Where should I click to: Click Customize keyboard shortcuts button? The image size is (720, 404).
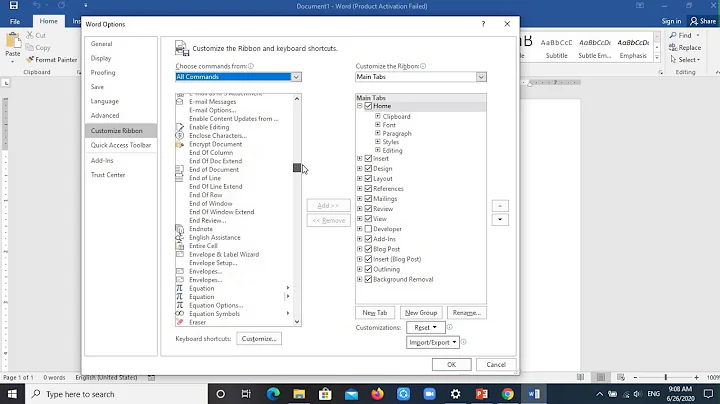click(x=259, y=339)
